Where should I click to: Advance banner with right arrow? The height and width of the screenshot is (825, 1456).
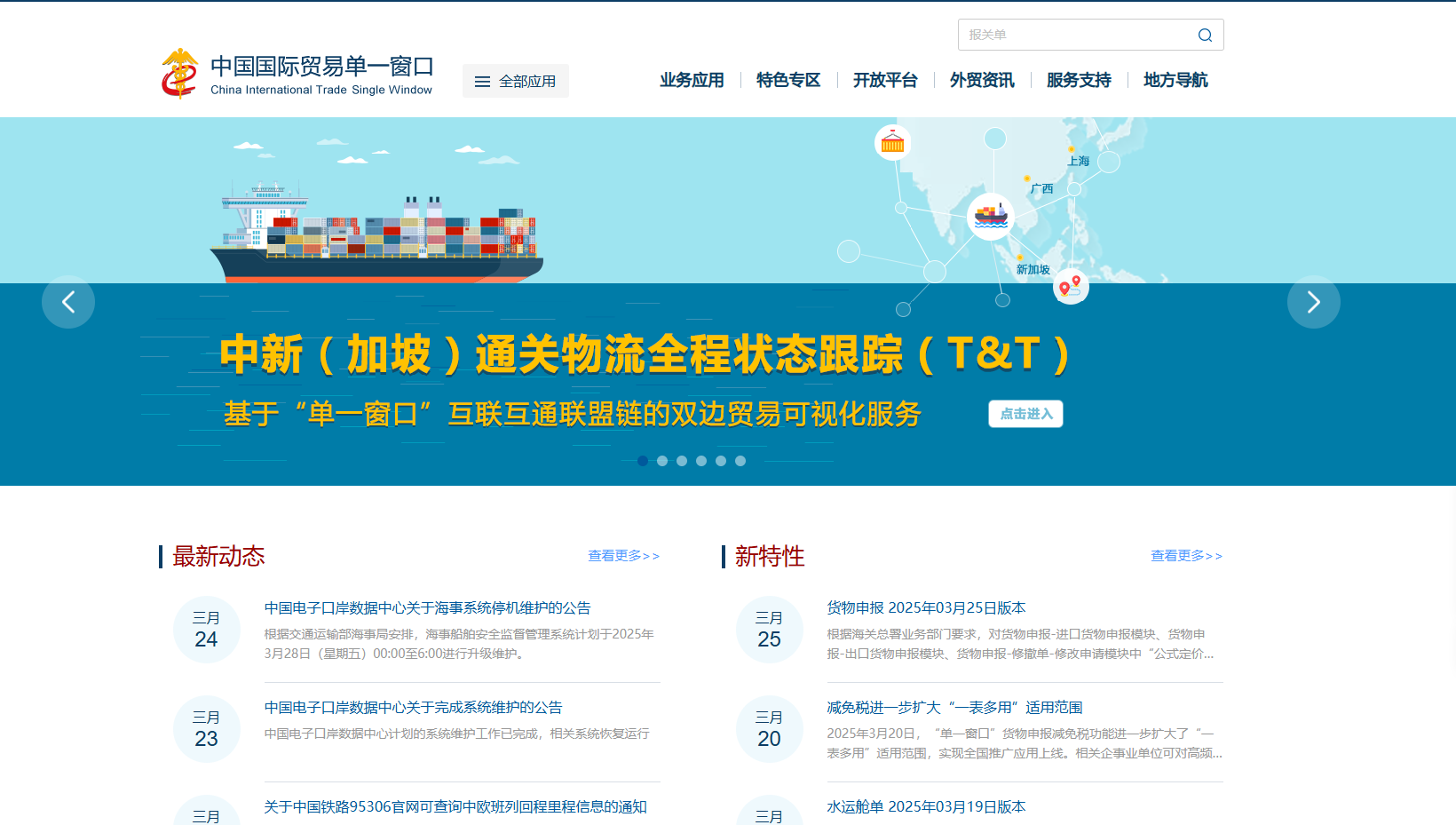point(1314,302)
